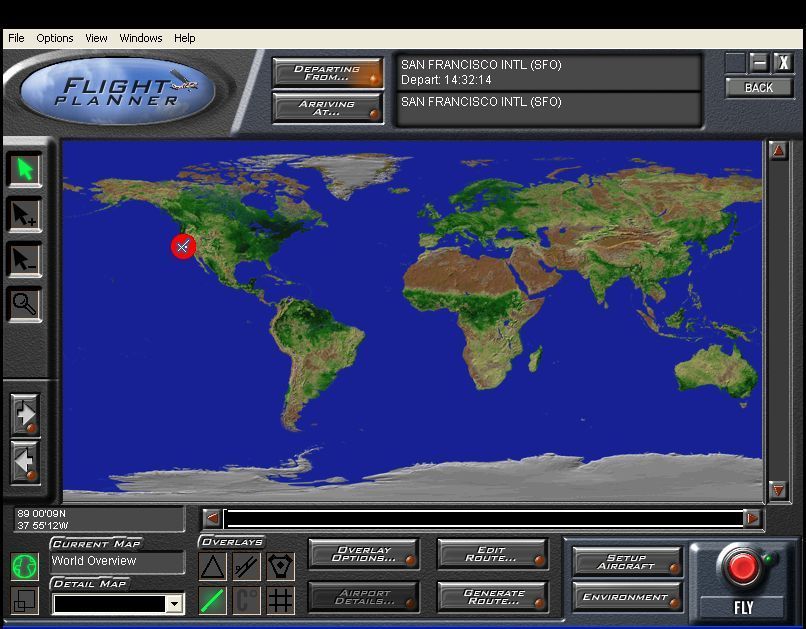Toggle the green route line overlay
This screenshot has width=806, height=629.
pyautogui.click(x=212, y=600)
